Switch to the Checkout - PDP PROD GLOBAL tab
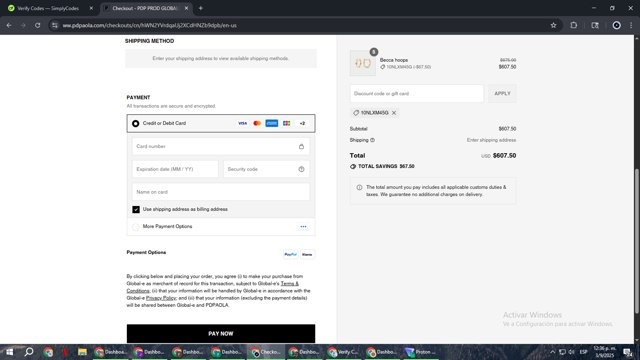Viewport: 640px width, 360px height. click(145, 8)
